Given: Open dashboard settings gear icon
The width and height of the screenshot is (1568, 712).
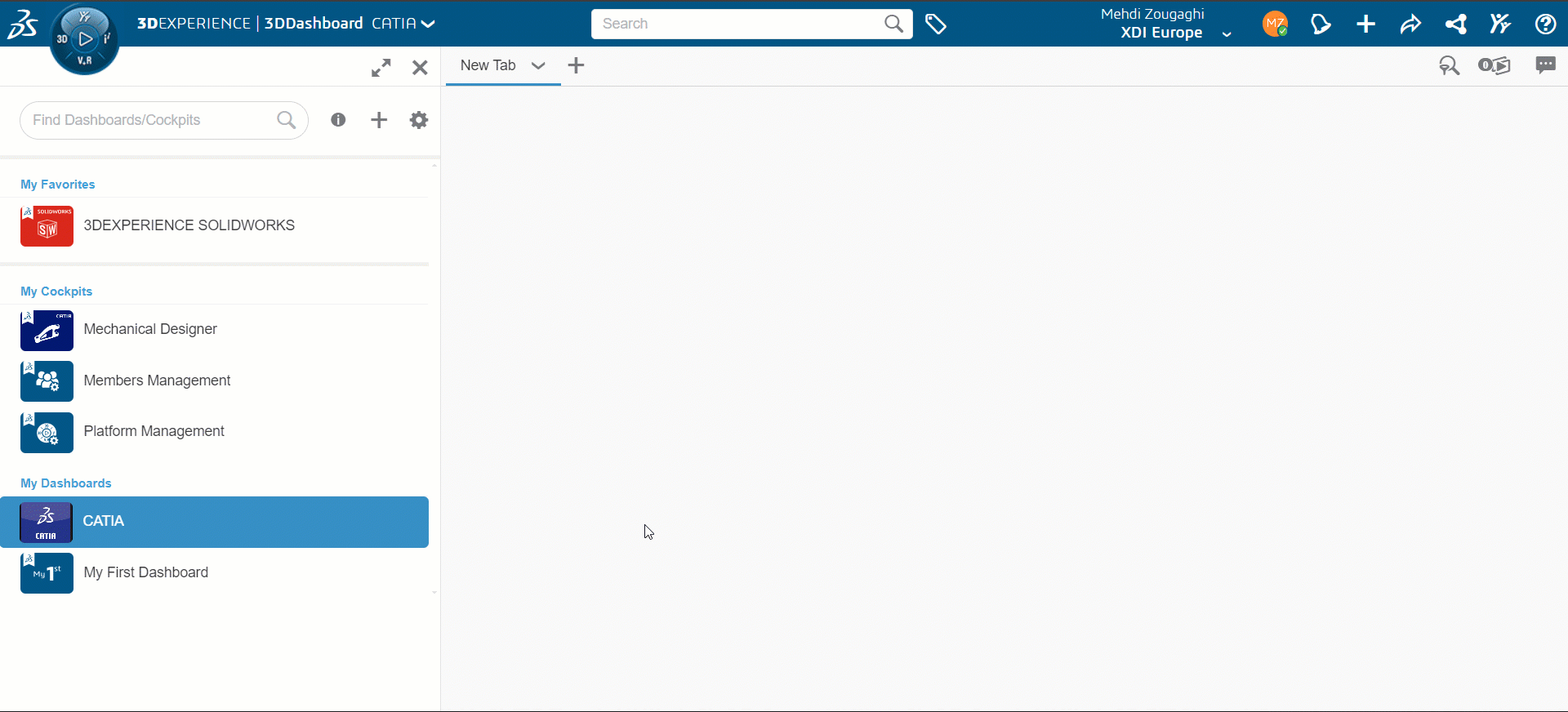Looking at the screenshot, I should (x=419, y=120).
